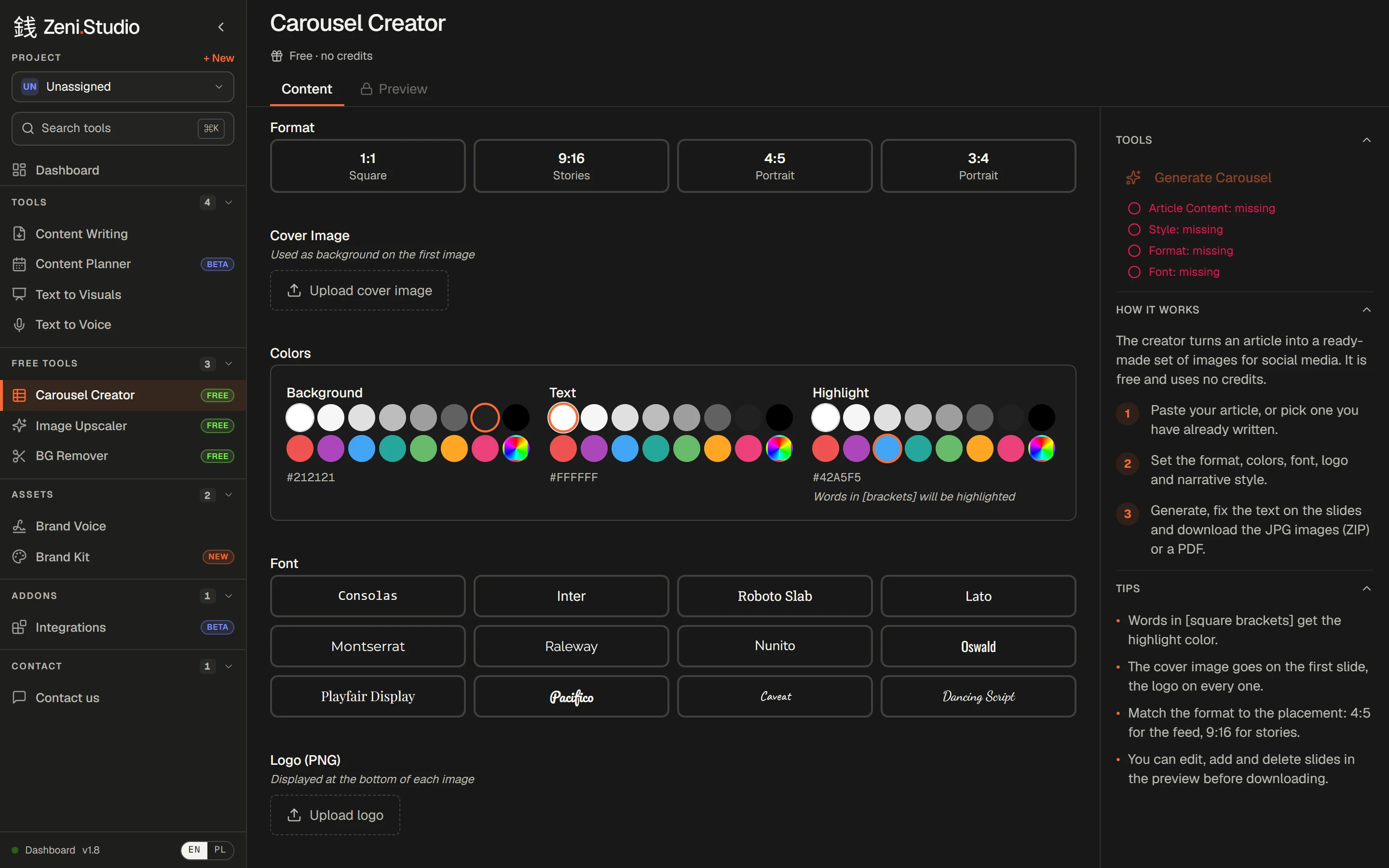Image resolution: width=1389 pixels, height=868 pixels.
Task: Click the Brand Voice icon
Action: (19, 526)
